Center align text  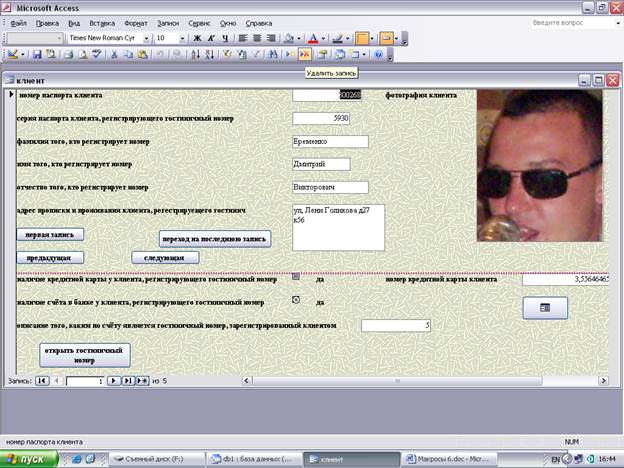257,39
